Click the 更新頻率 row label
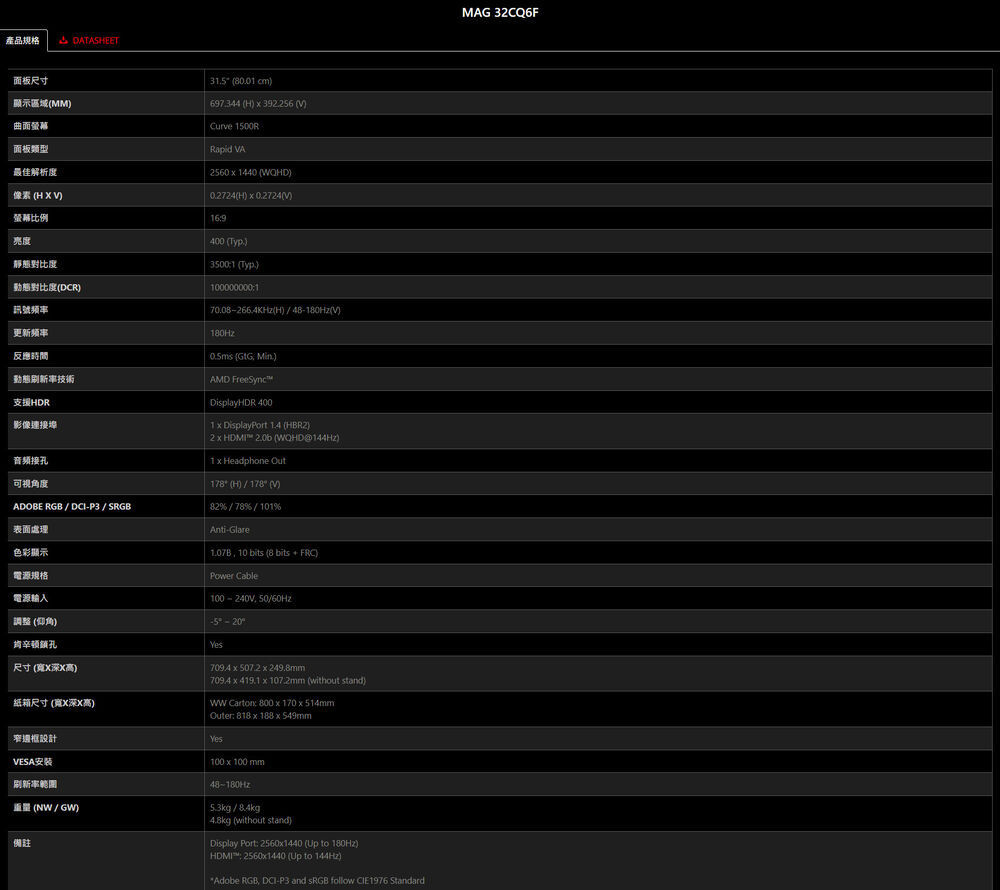This screenshot has width=1000, height=890. click(31, 333)
